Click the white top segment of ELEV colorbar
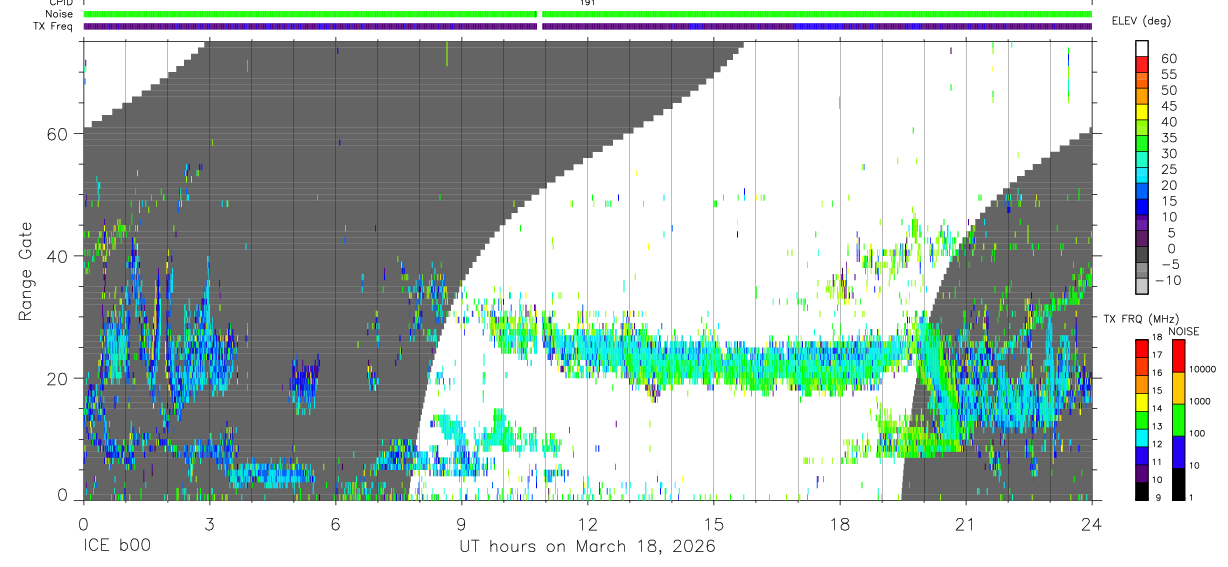Viewport: 1228px width, 567px height. click(x=1143, y=48)
